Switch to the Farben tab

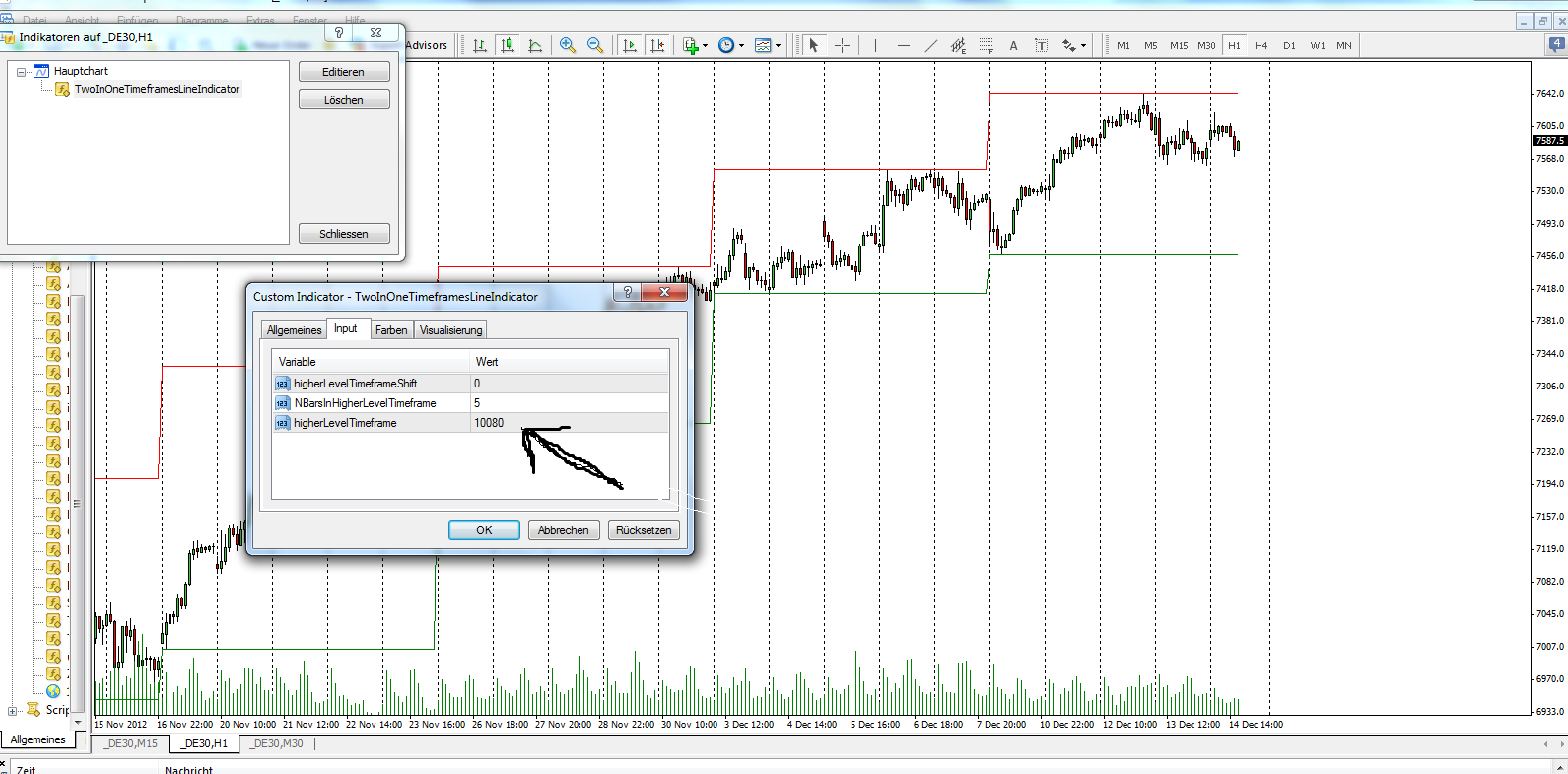(x=391, y=330)
